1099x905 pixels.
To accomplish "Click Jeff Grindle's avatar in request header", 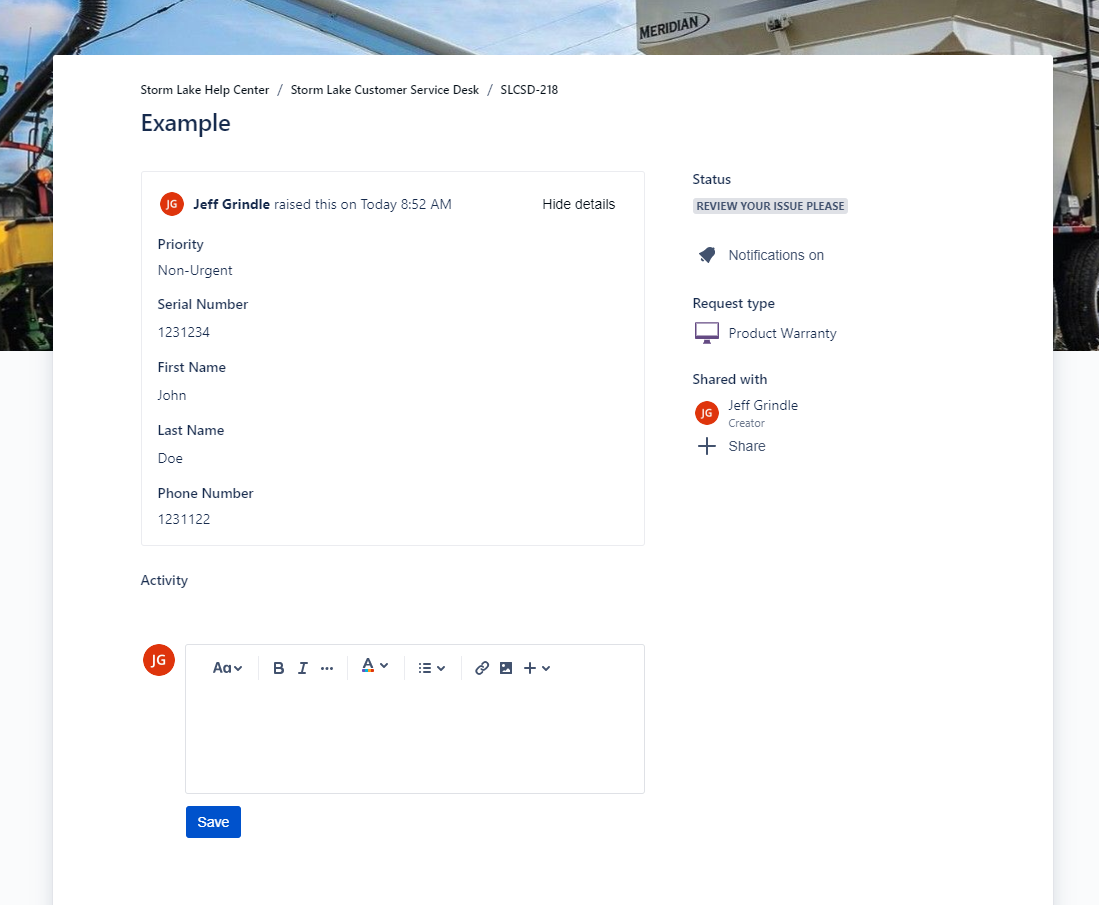I will point(172,204).
